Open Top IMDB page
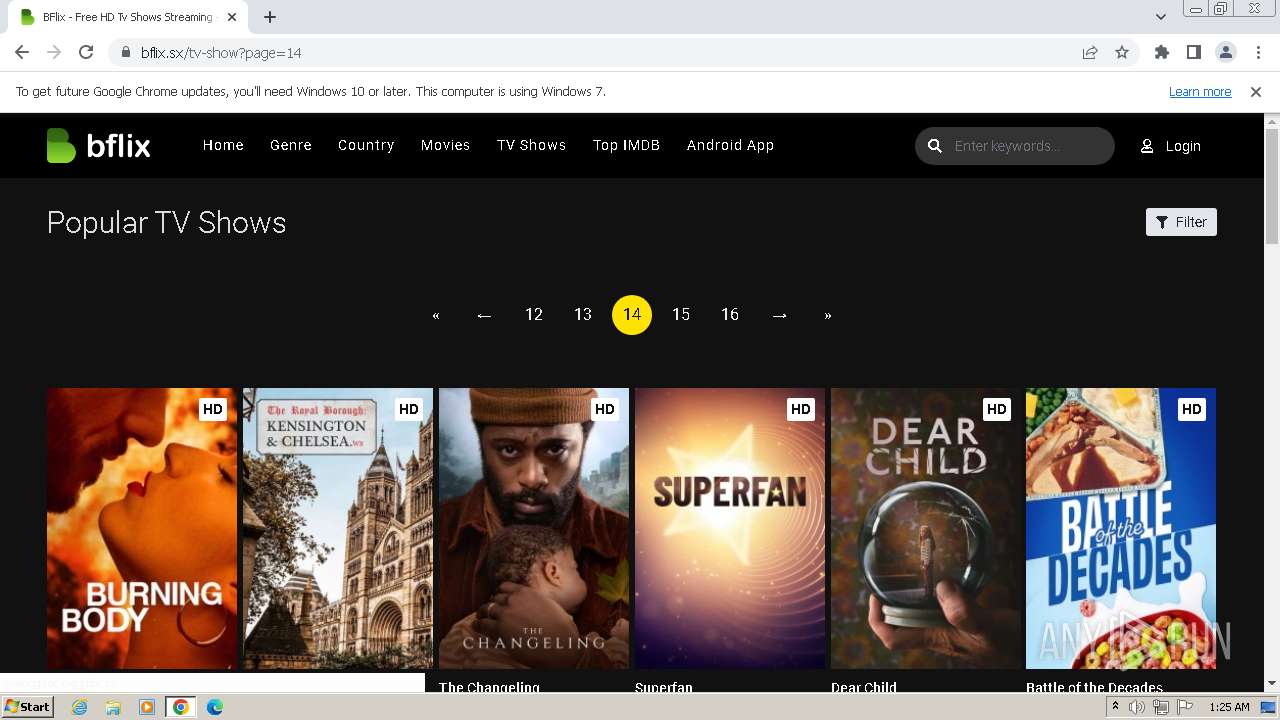Viewport: 1280px width, 720px height. tap(626, 145)
